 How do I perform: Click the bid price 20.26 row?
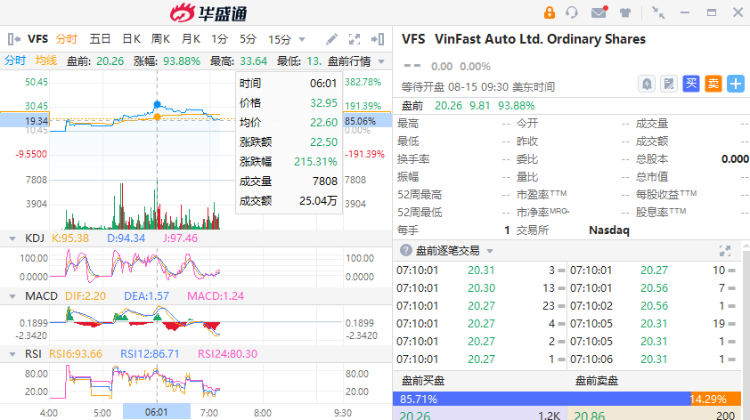pyautogui.click(x=480, y=415)
